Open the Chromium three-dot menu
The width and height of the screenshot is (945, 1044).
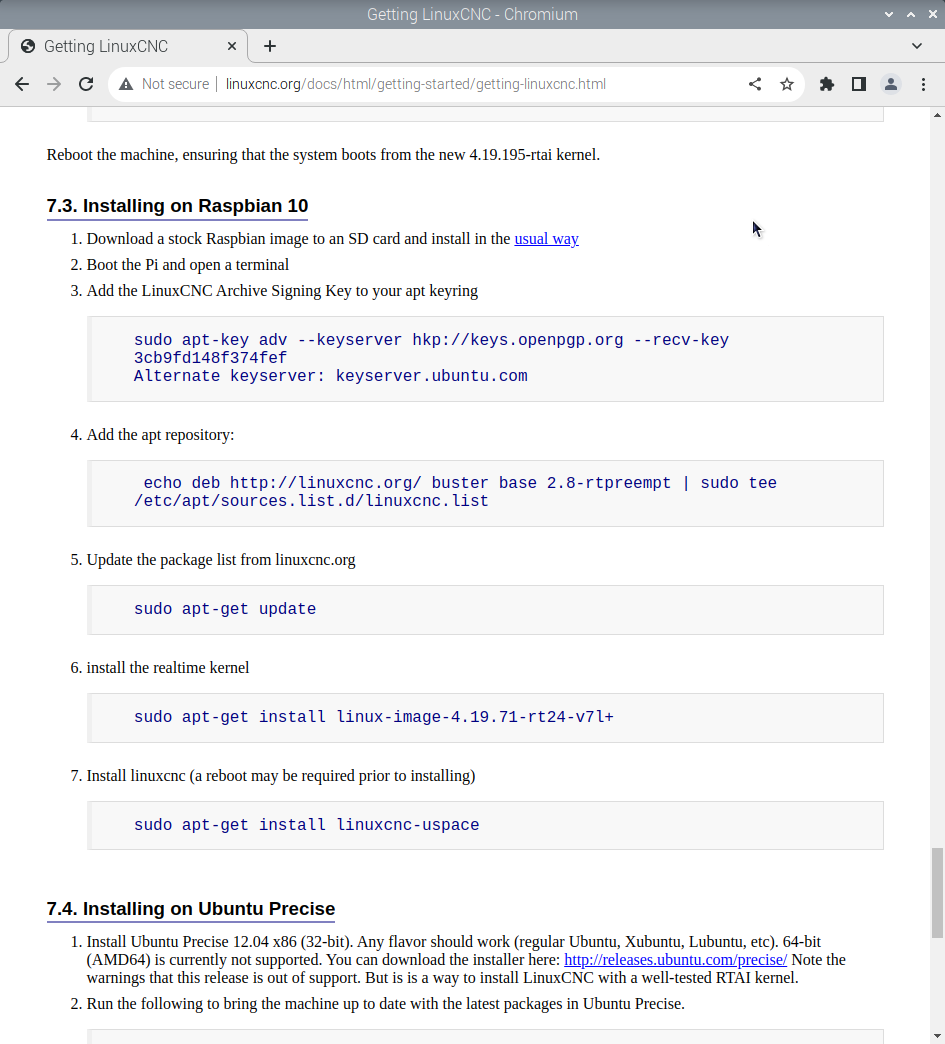[x=923, y=84]
